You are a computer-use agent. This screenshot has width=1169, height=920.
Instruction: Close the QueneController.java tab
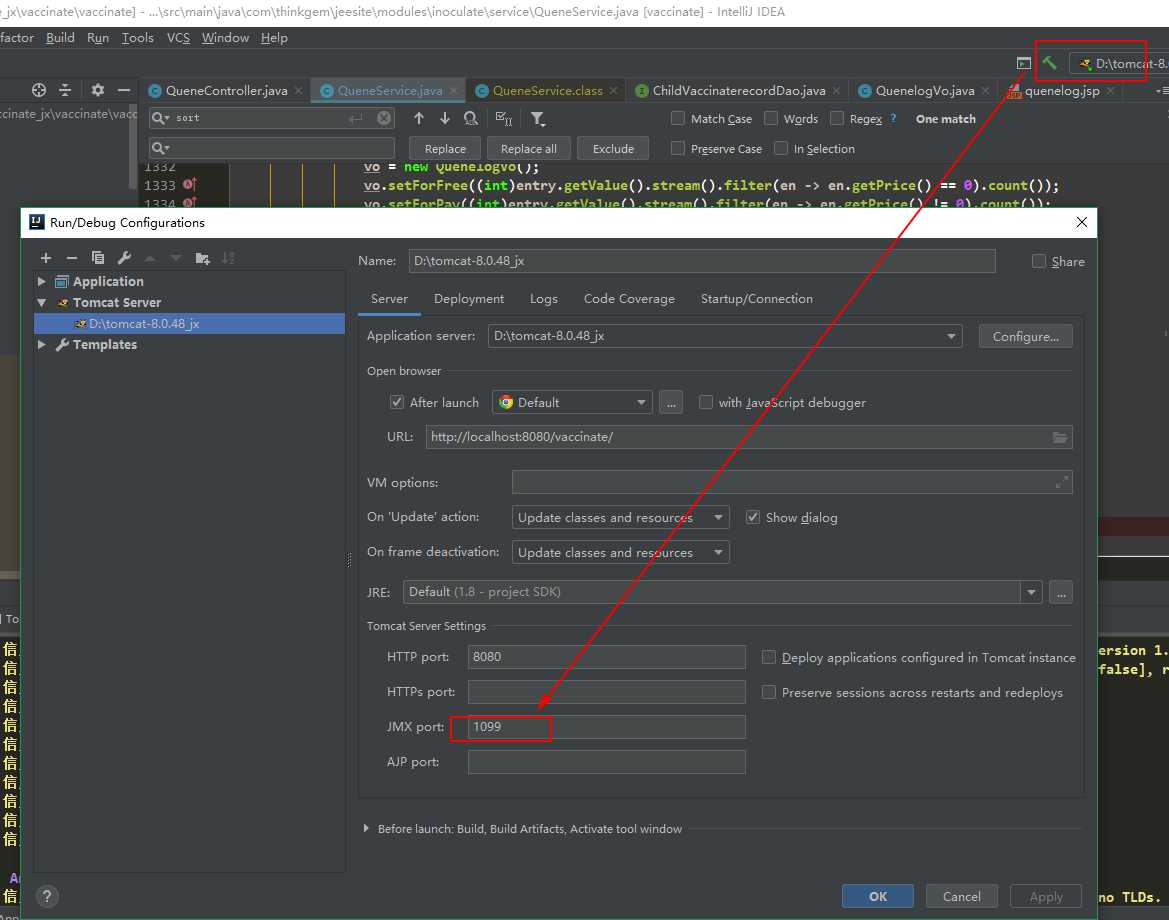(298, 90)
